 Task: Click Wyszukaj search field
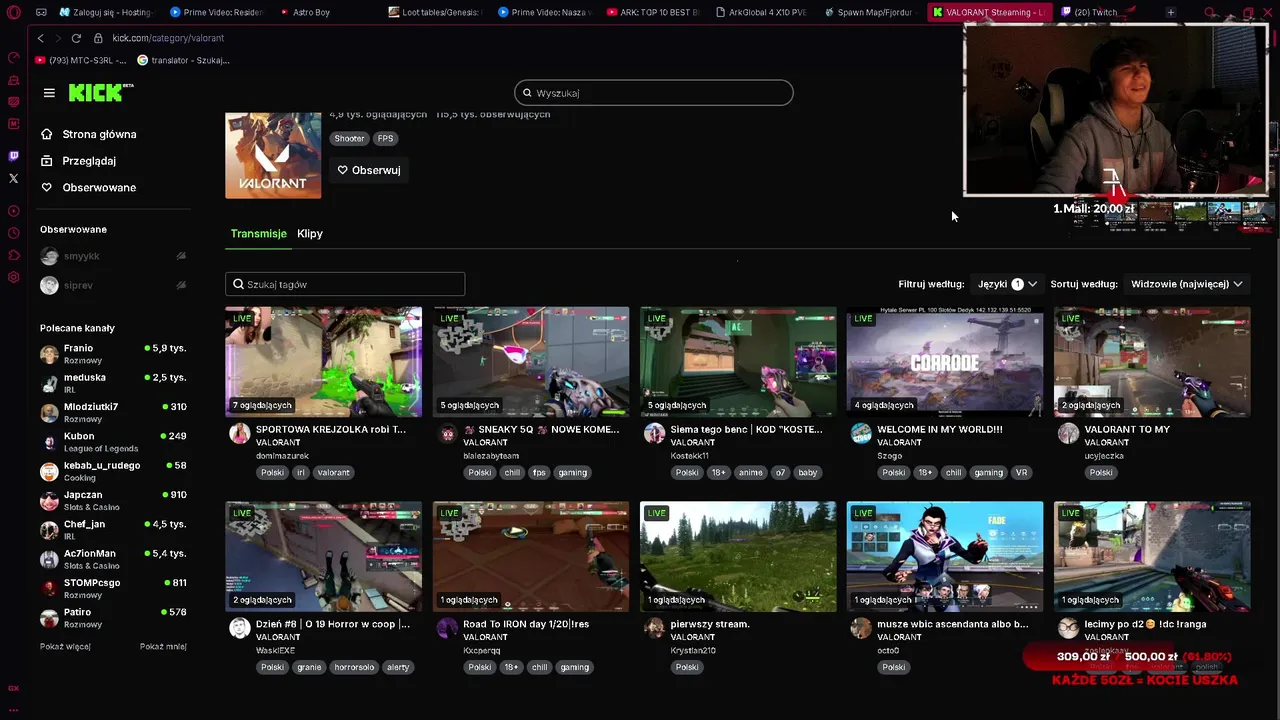coord(654,93)
